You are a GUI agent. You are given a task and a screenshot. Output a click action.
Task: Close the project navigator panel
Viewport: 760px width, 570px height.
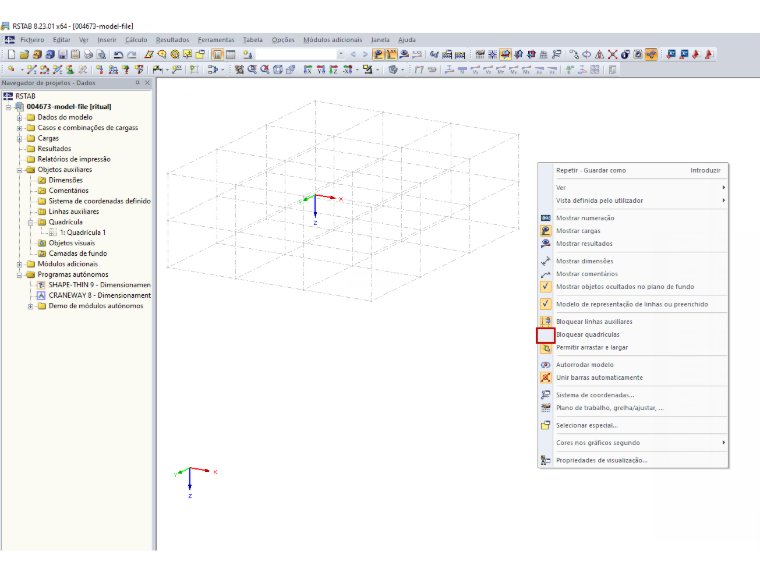coord(147,83)
